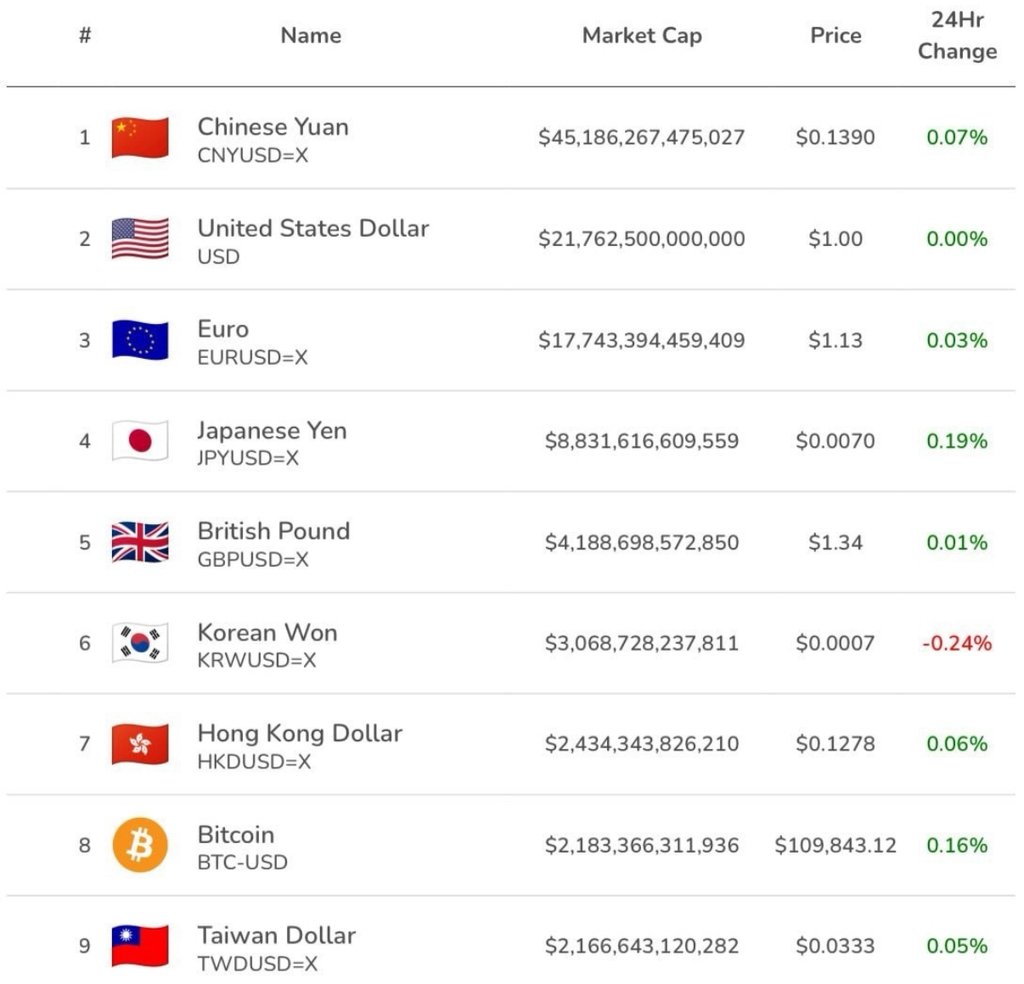Click the Chinese flag icon
This screenshot has height=984, width=1024.
point(140,137)
